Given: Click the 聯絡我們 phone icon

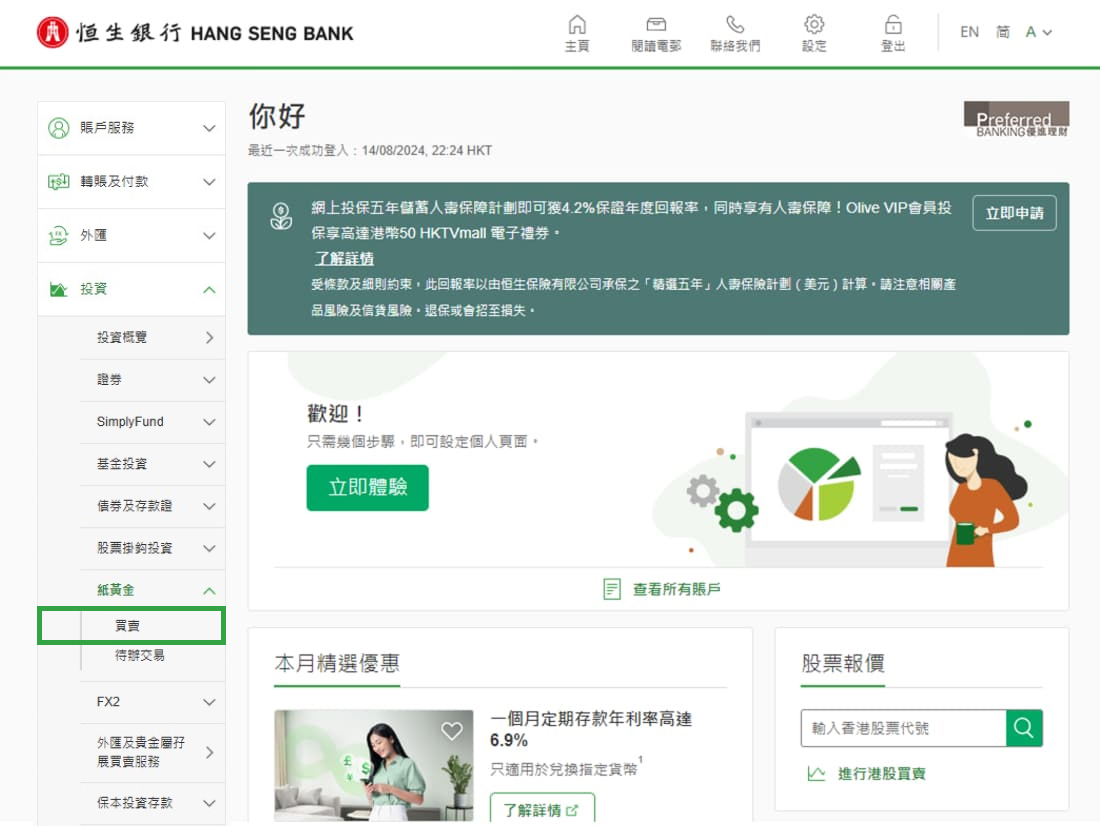Looking at the screenshot, I should (735, 25).
